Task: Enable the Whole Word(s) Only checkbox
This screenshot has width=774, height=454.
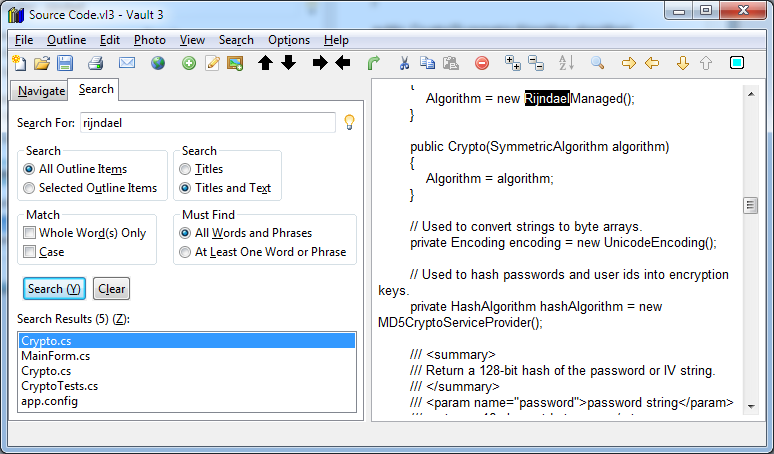Action: (x=31, y=233)
